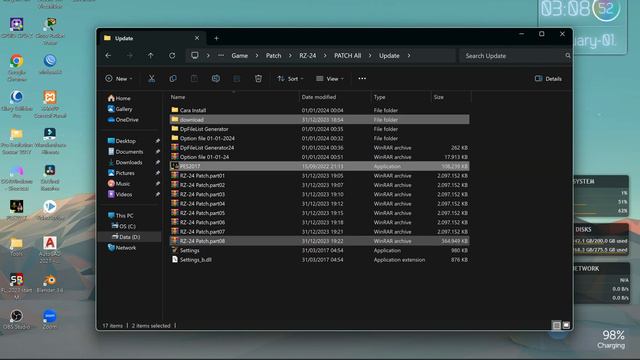Viewport: 640px width, 360px height.
Task: Click the Share toolbar icon
Action: (x=237, y=79)
